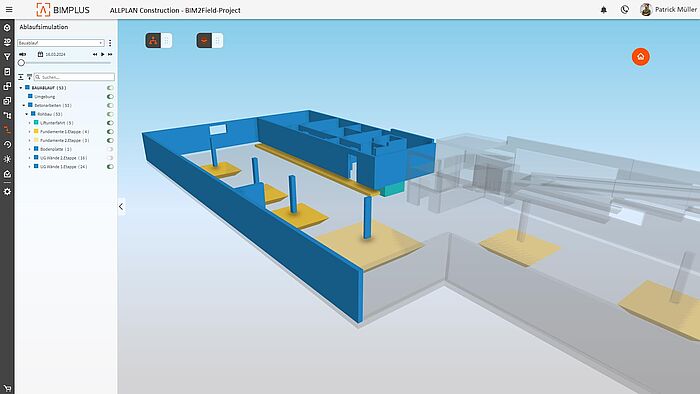Open the settings gear in left sidebar
700x394 pixels.
point(7,191)
